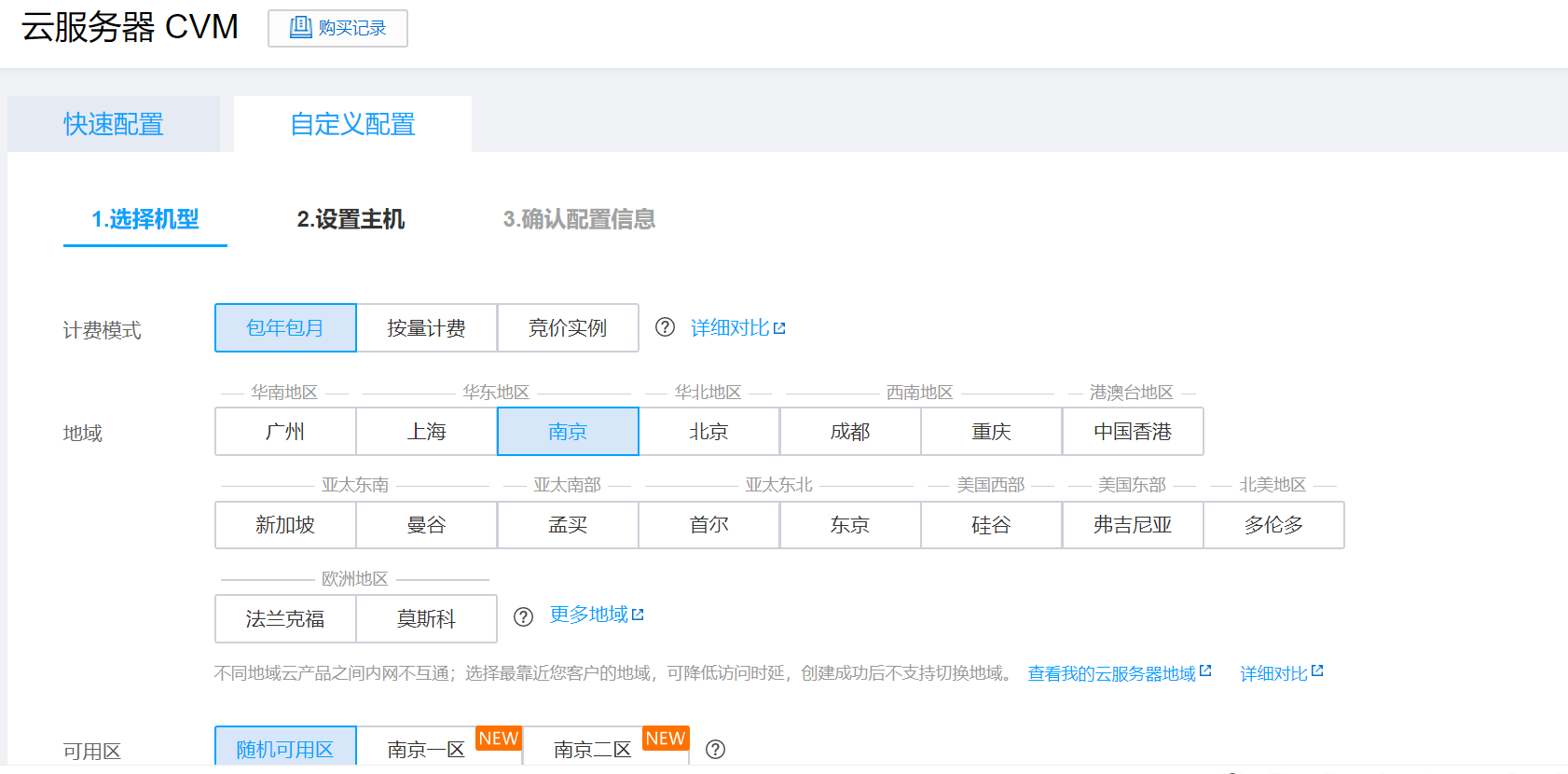The image size is (1568, 774).
Task: Choose 硅谷 region
Action: pos(992,525)
